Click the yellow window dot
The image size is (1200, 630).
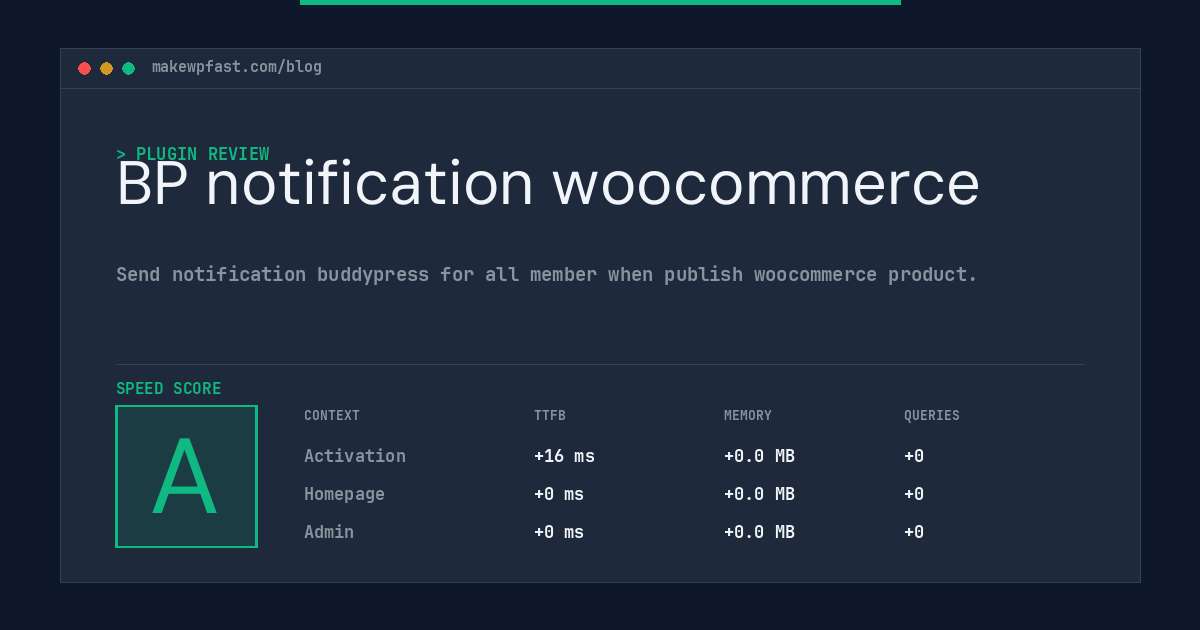tap(106, 68)
